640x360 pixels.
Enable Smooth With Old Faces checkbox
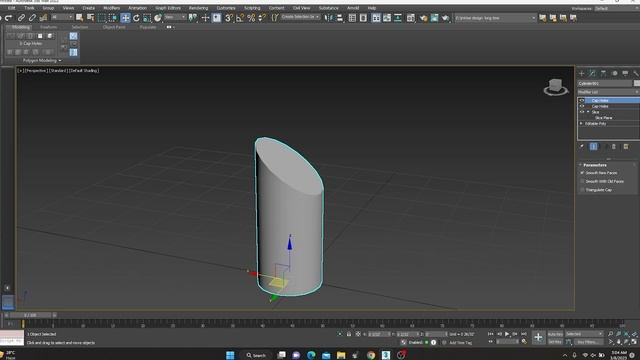(x=582, y=181)
